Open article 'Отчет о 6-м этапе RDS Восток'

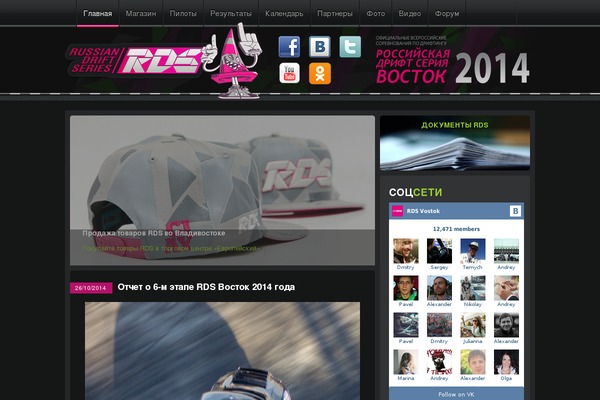(x=206, y=287)
